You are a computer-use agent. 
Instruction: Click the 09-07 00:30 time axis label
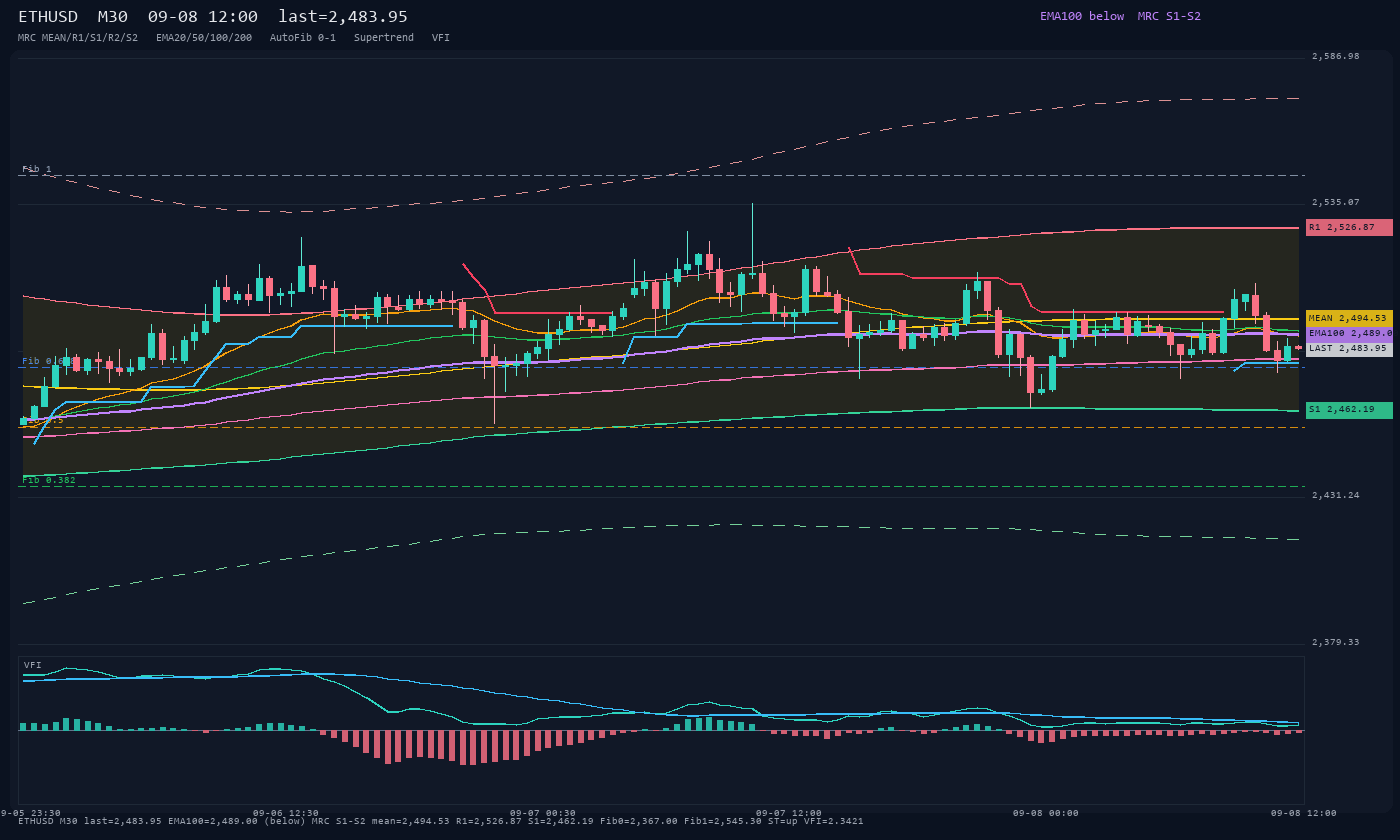(x=543, y=813)
